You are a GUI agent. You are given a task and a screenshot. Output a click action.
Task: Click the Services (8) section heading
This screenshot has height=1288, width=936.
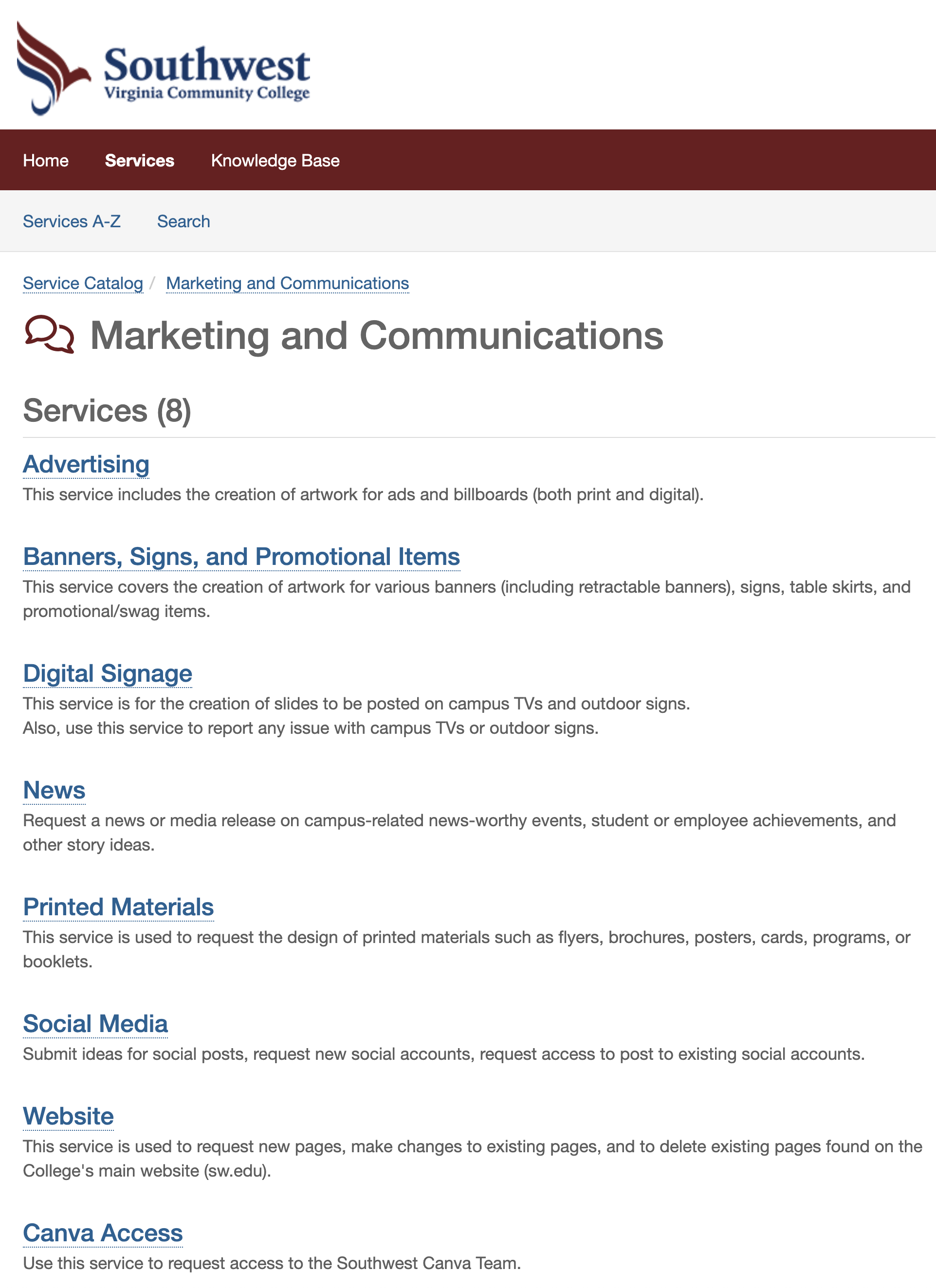(107, 411)
